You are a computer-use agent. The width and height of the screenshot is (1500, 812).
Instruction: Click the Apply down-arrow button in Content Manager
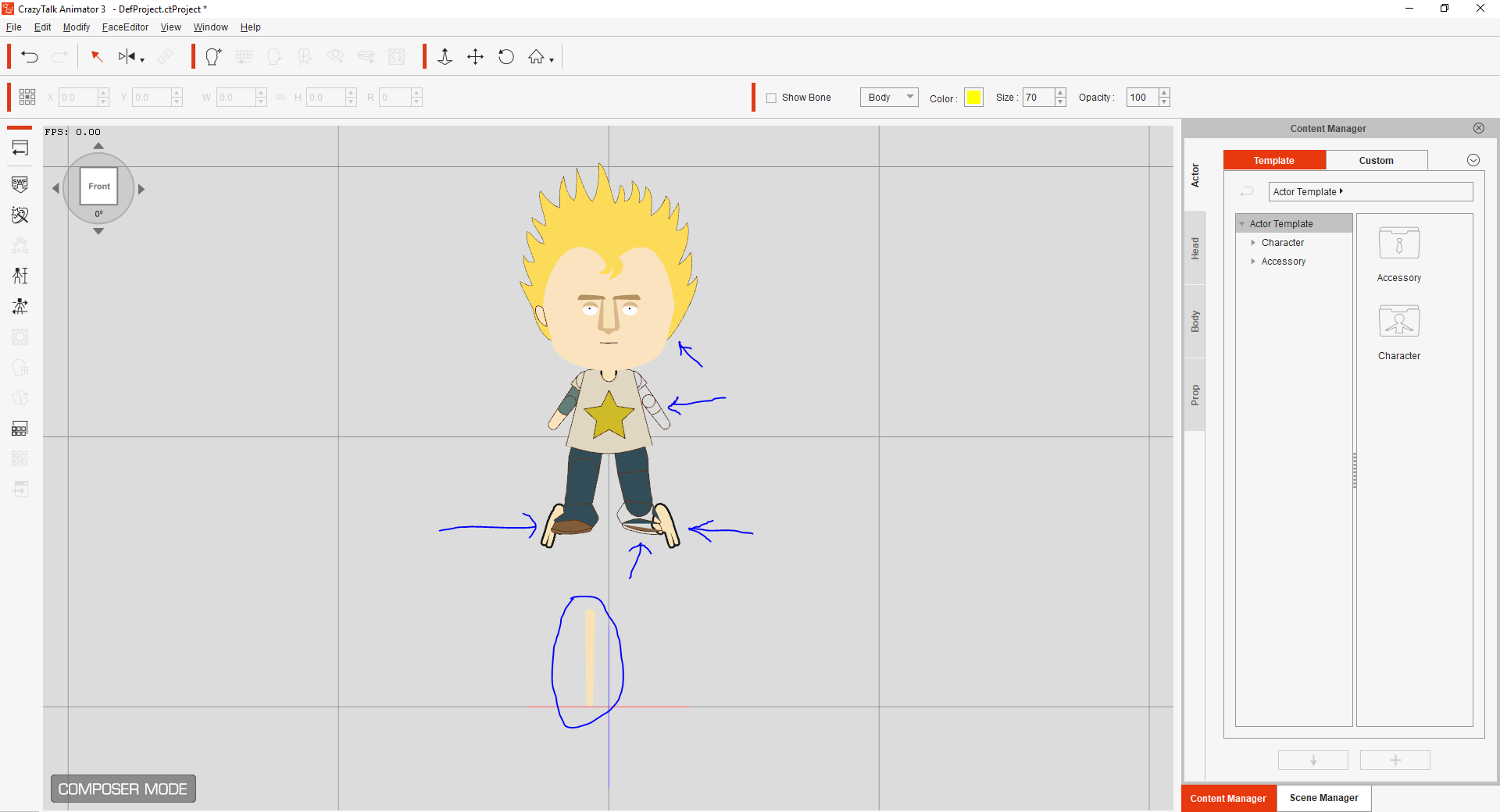pyautogui.click(x=1313, y=760)
